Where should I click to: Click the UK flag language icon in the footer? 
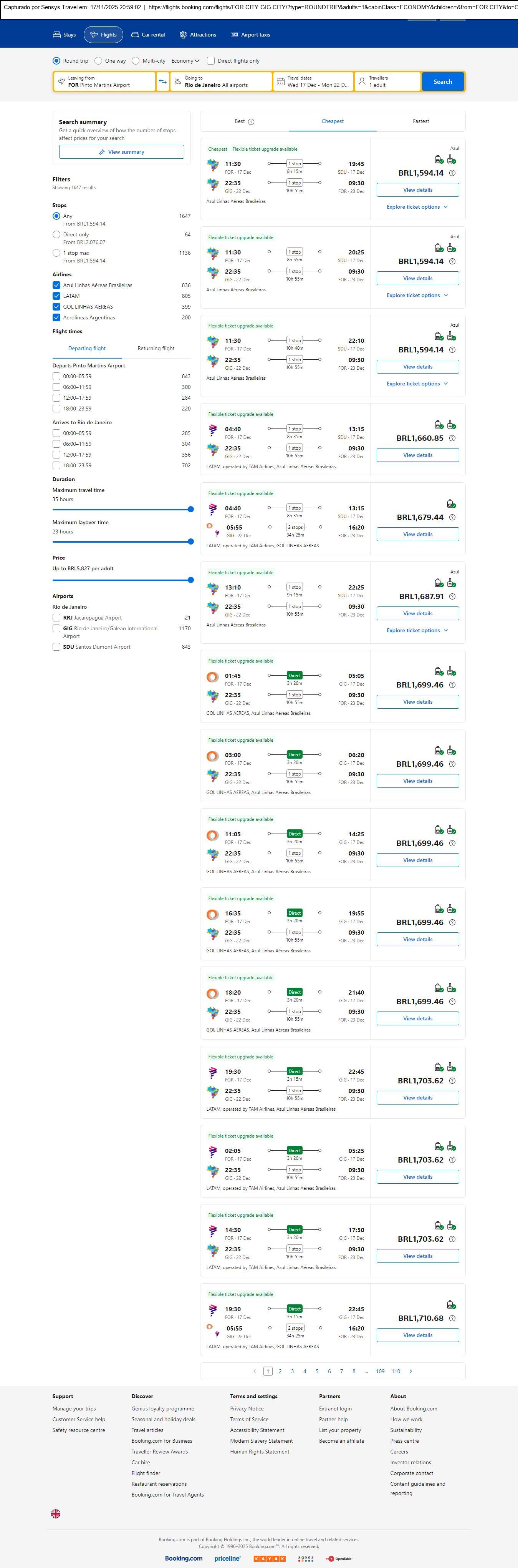pyautogui.click(x=55, y=1513)
